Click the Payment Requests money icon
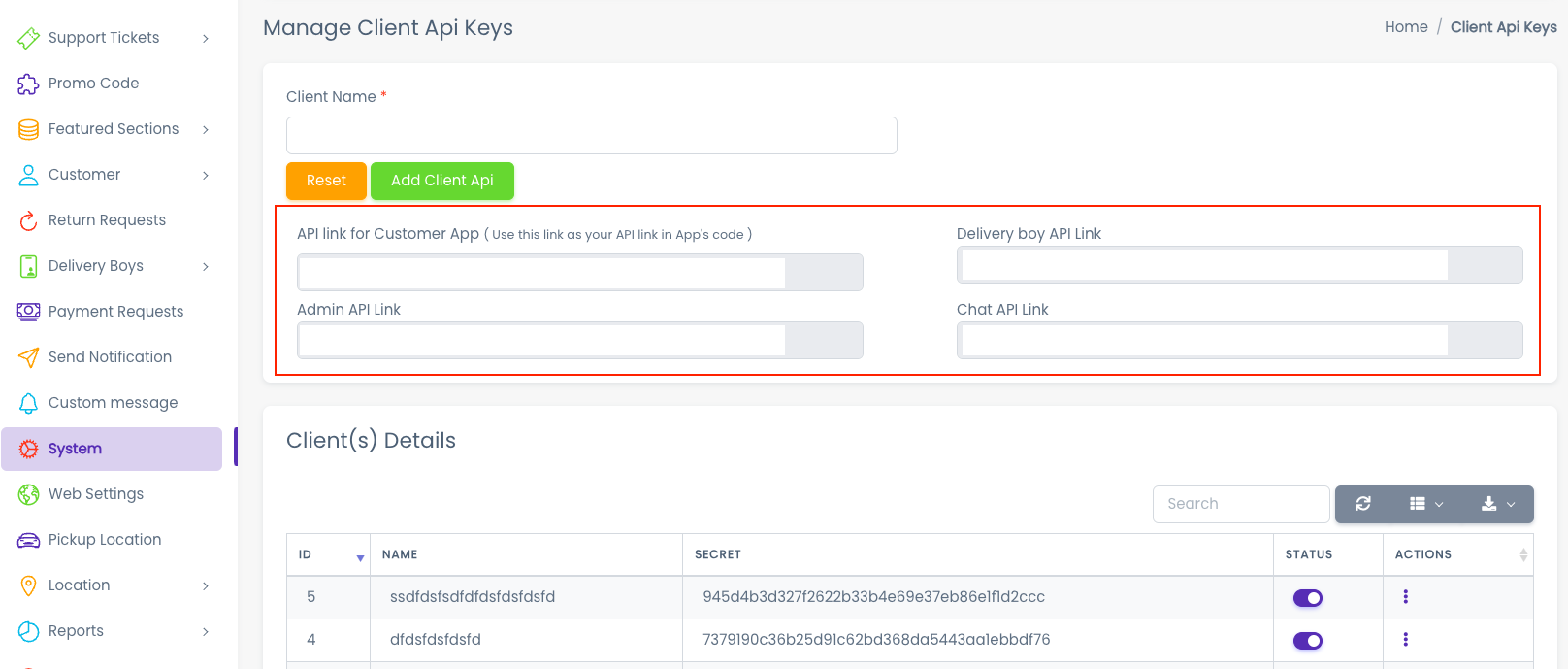This screenshot has height=669, width=1568. tap(28, 312)
